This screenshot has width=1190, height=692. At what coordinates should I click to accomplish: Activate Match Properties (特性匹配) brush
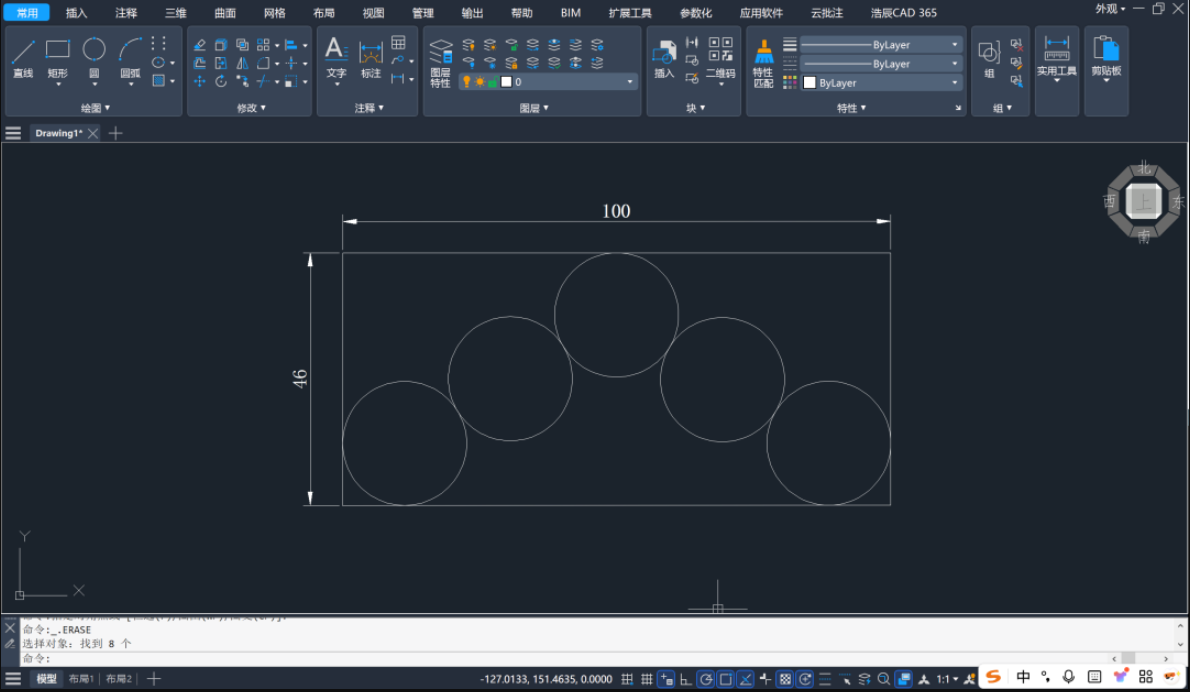point(763,63)
